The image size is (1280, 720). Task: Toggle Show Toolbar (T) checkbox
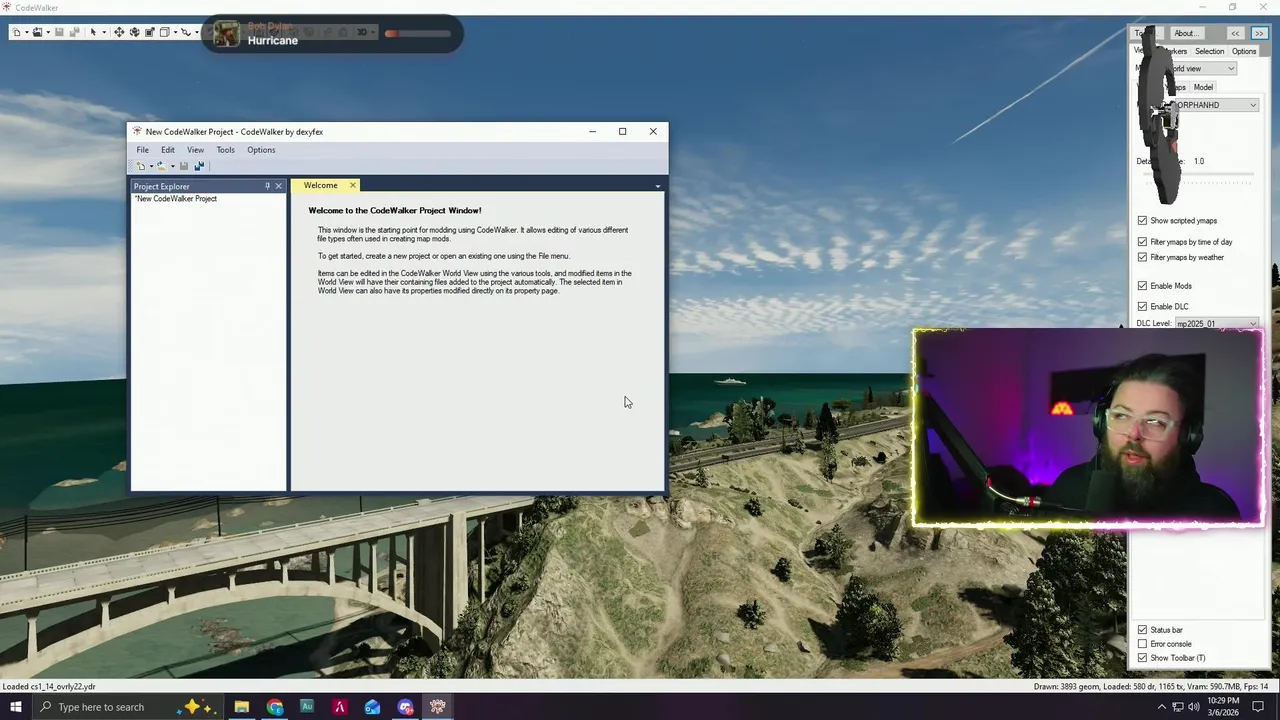coord(1142,657)
